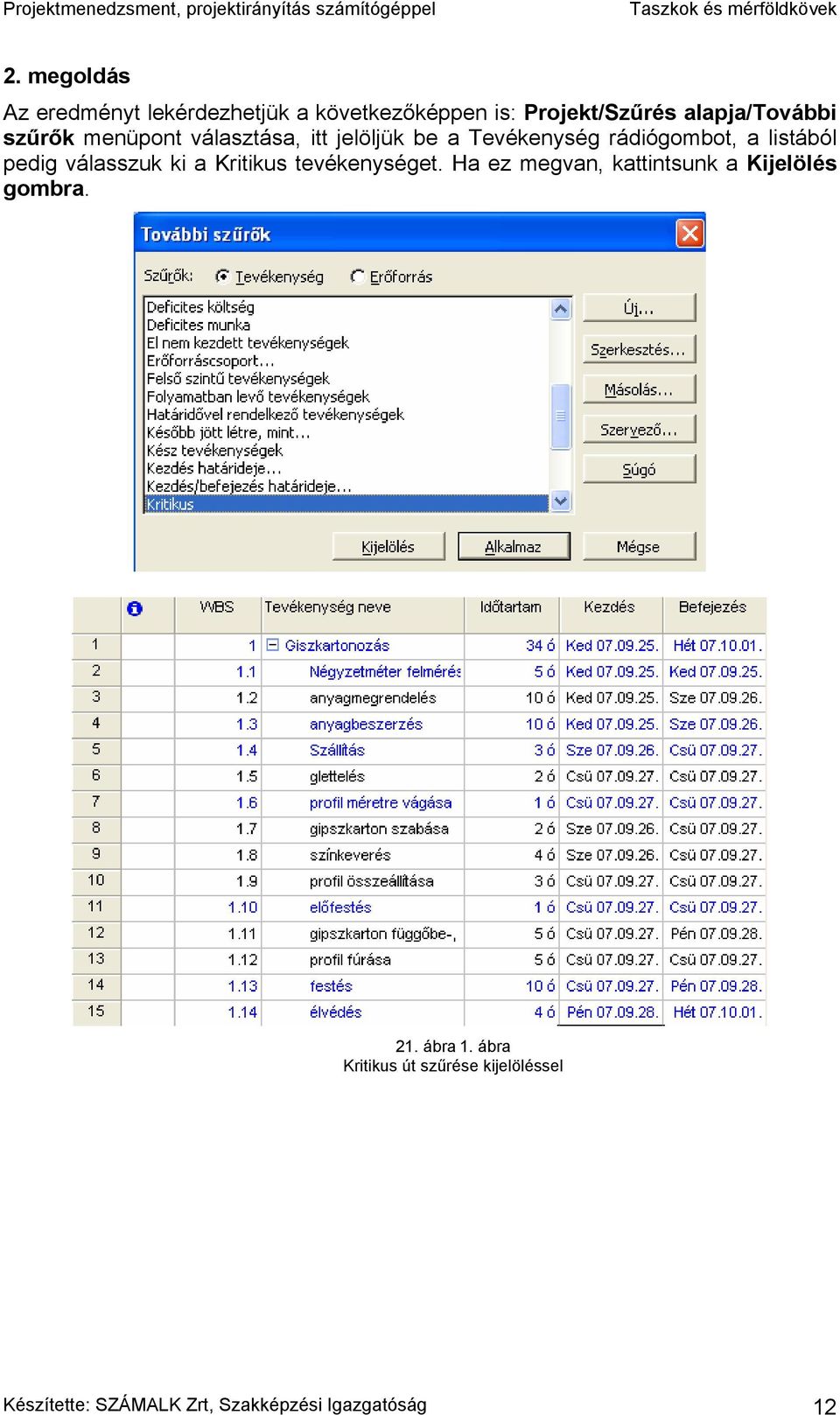Viewport: 840px width, 1415px height.
Task: Apply filter with Alkalmaz button
Action: click(x=514, y=546)
